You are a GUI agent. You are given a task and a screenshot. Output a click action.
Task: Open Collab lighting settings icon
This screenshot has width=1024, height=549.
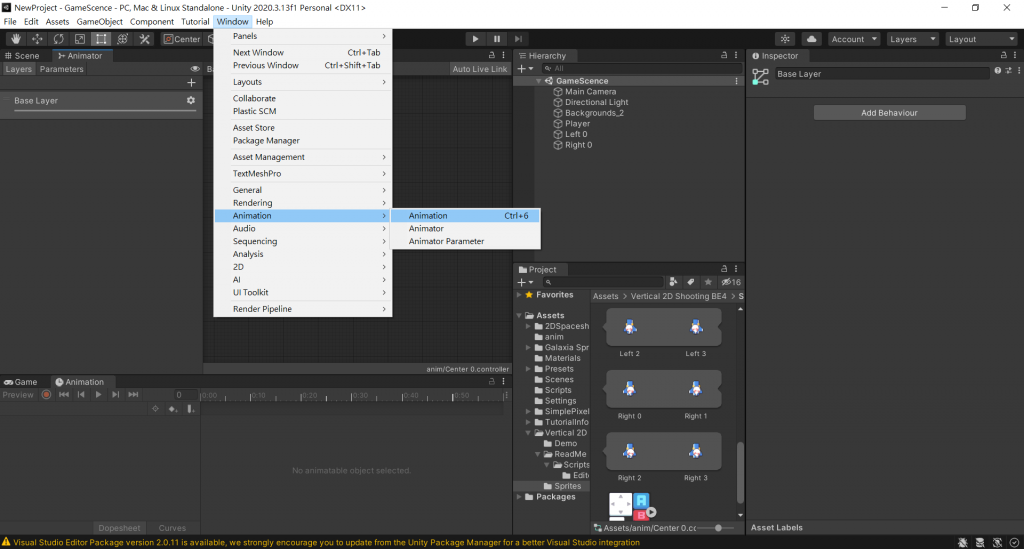coord(785,39)
